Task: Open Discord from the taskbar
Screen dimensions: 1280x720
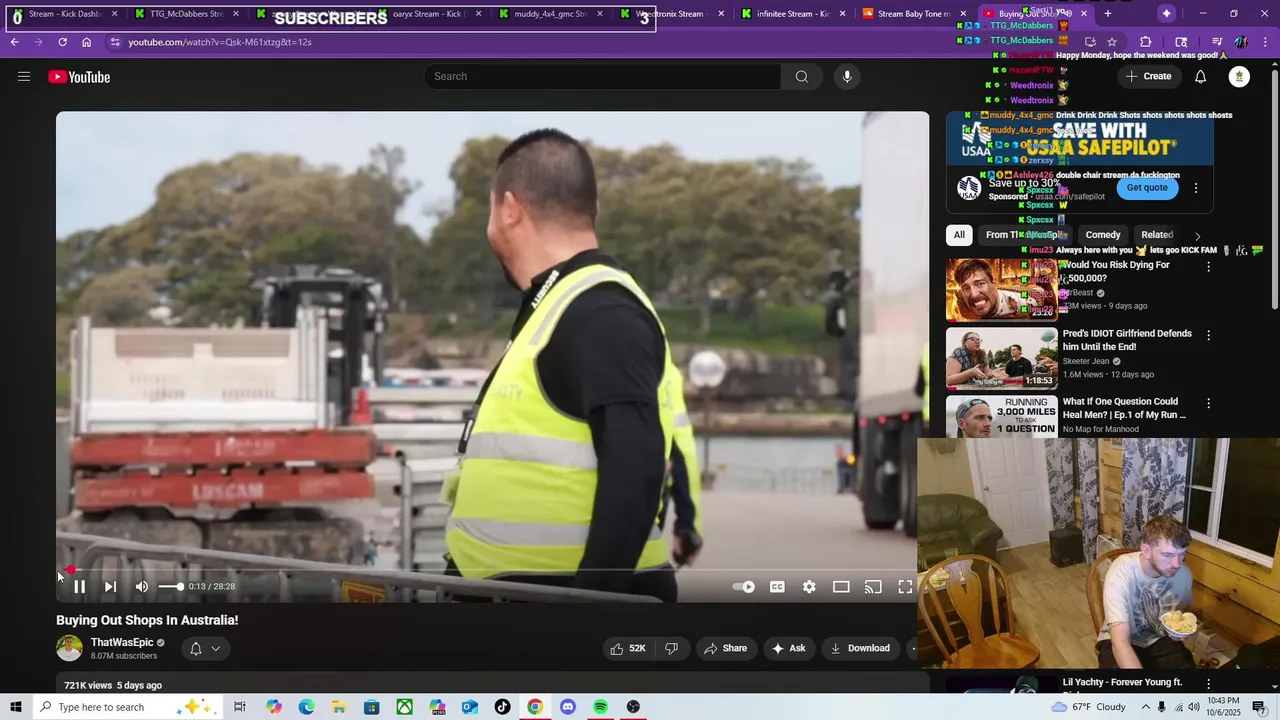Action: [x=568, y=707]
